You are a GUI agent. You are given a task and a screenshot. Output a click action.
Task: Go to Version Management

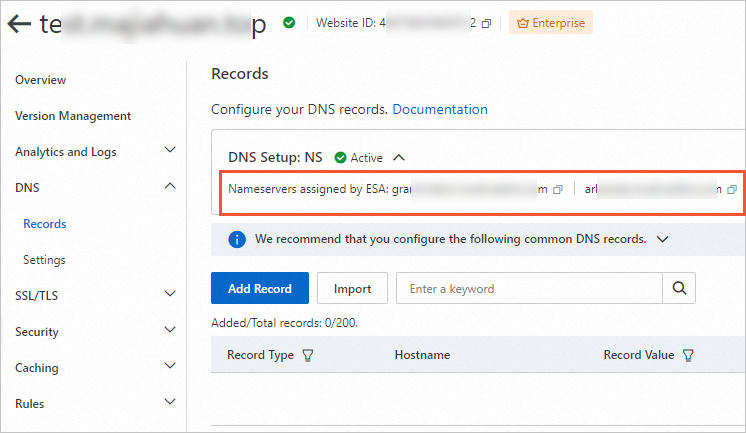click(73, 116)
